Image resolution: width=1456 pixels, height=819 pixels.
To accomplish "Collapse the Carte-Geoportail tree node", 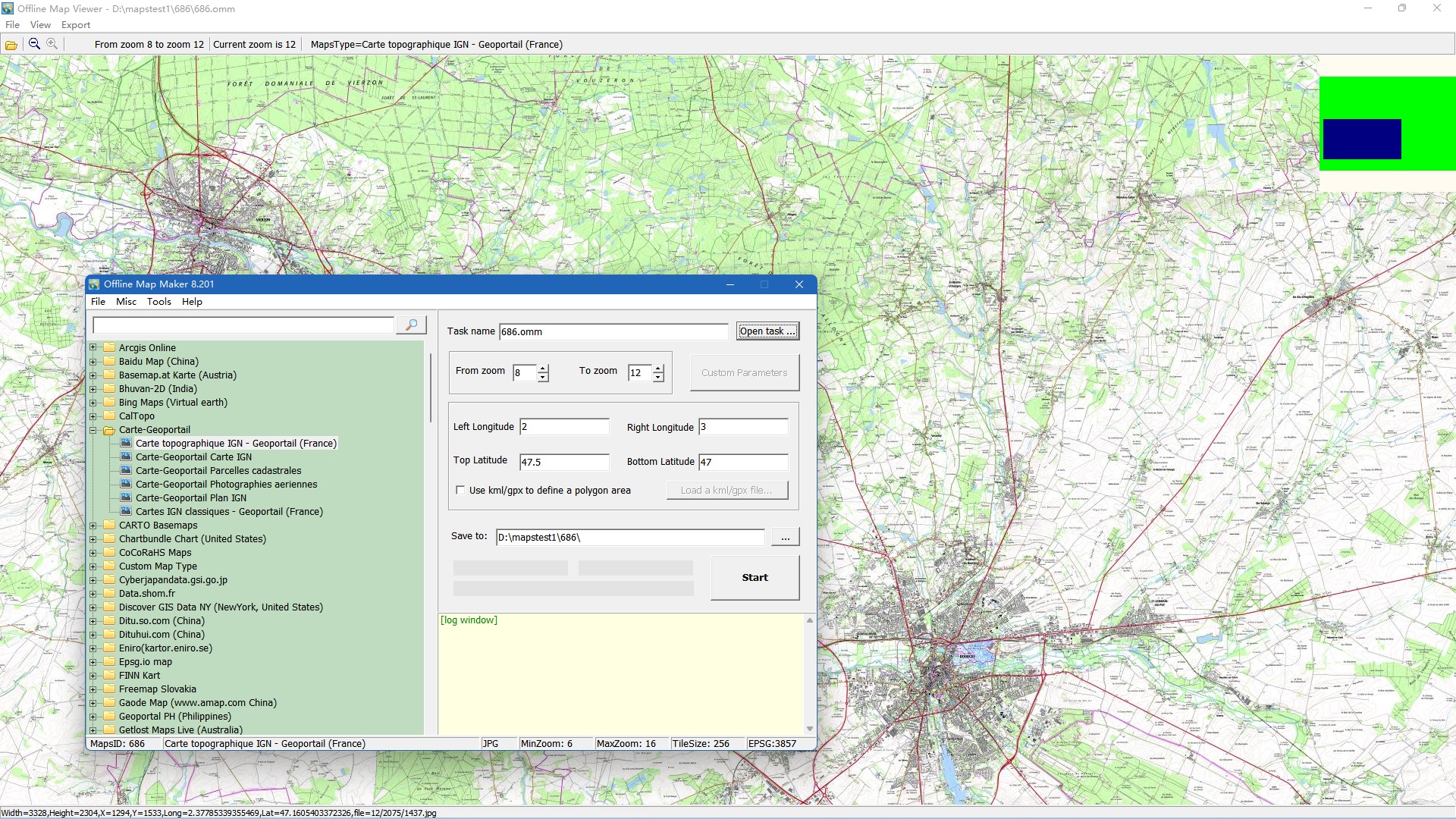I will 93,430.
